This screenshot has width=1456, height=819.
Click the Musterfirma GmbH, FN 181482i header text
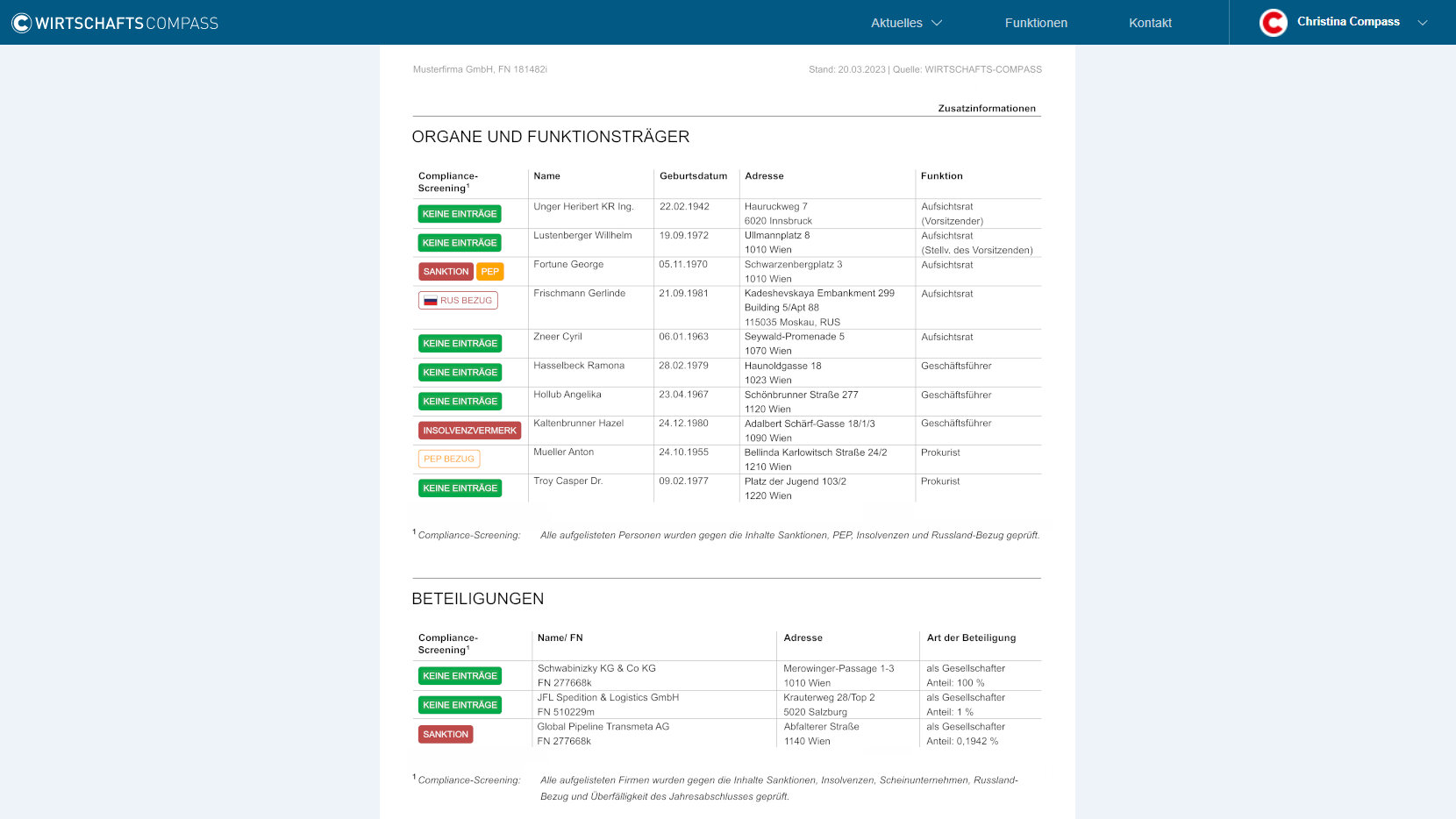tap(480, 69)
